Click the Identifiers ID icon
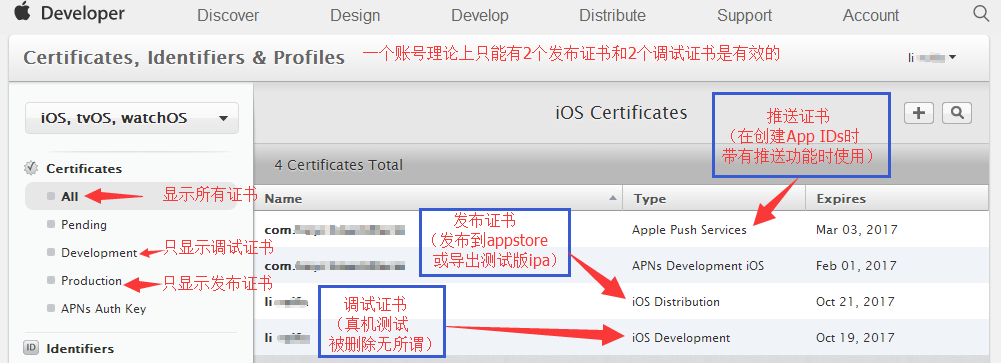The height and width of the screenshot is (363, 1001). 31,348
